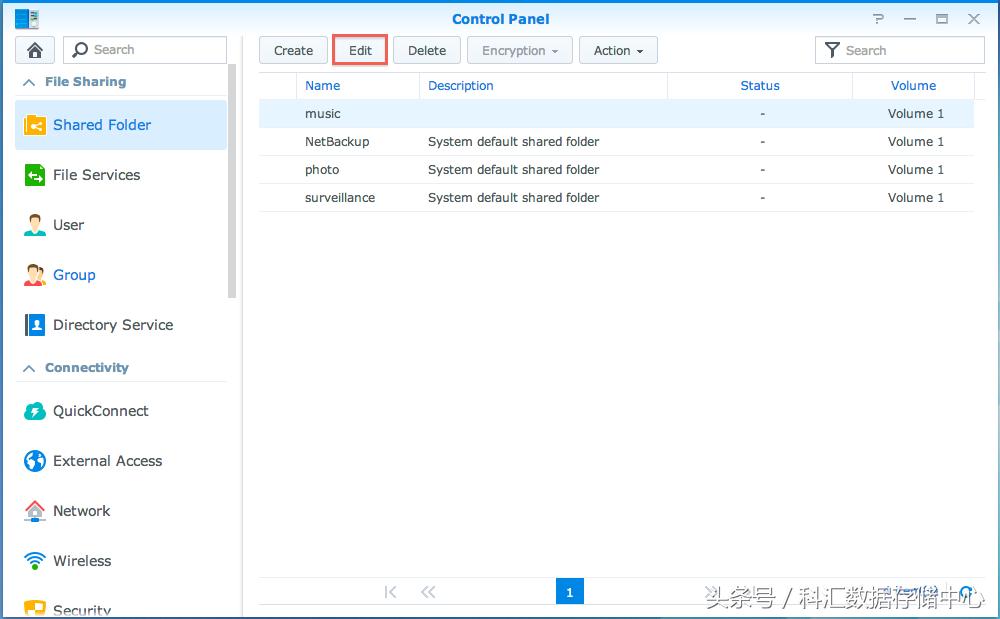
Task: Open Network via its house icon
Action: coord(35,511)
